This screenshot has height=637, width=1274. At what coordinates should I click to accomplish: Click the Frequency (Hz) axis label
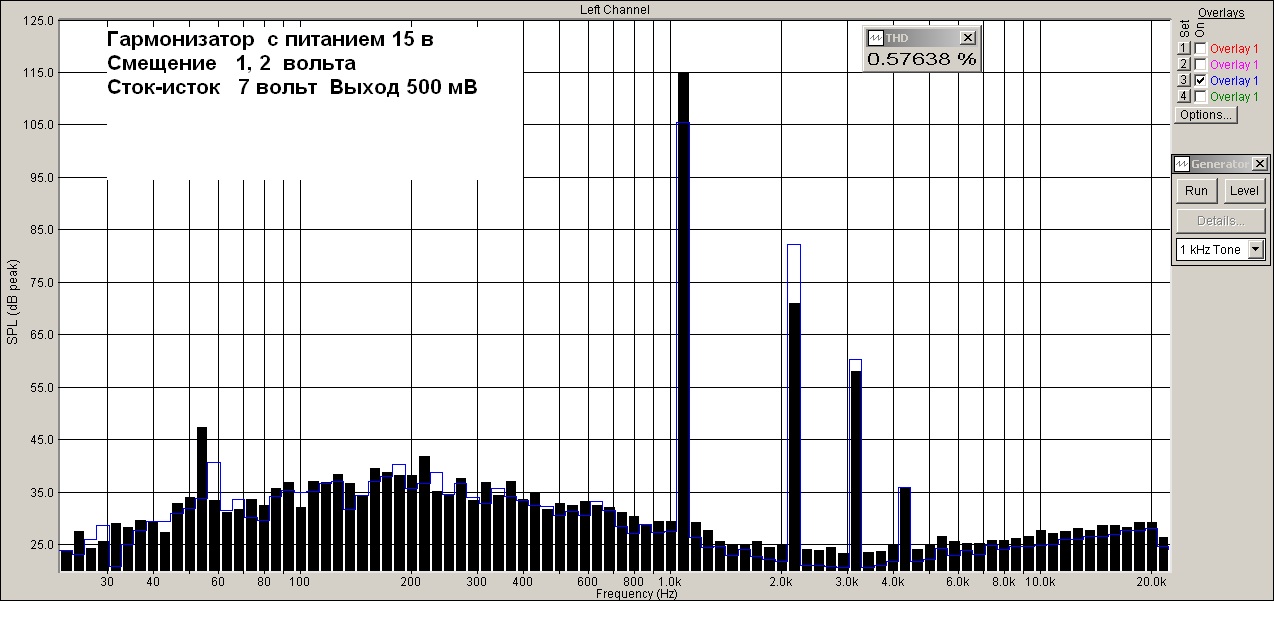637,594
